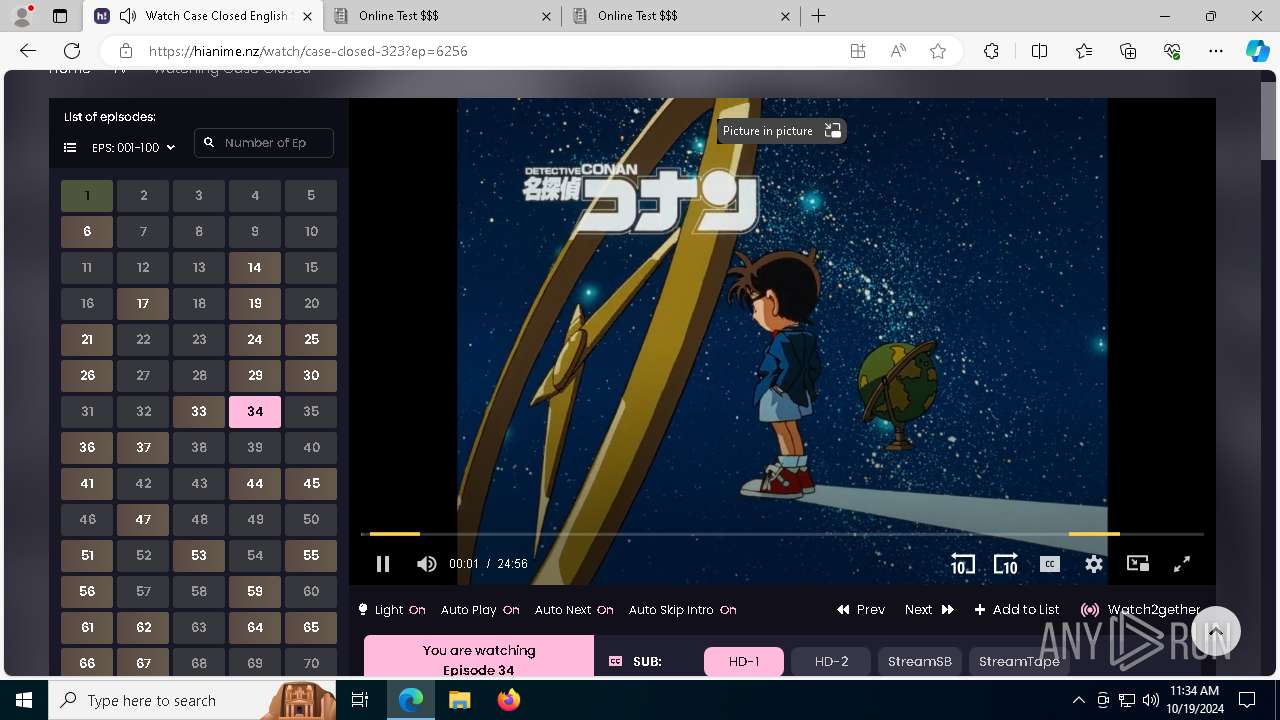Open episode 33 in the list
The image size is (1280, 720).
coord(199,412)
